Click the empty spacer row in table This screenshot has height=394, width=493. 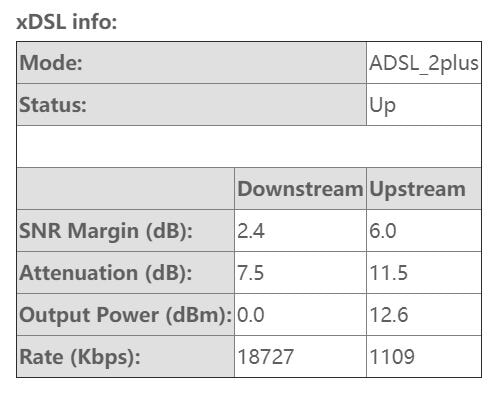[x=249, y=147]
